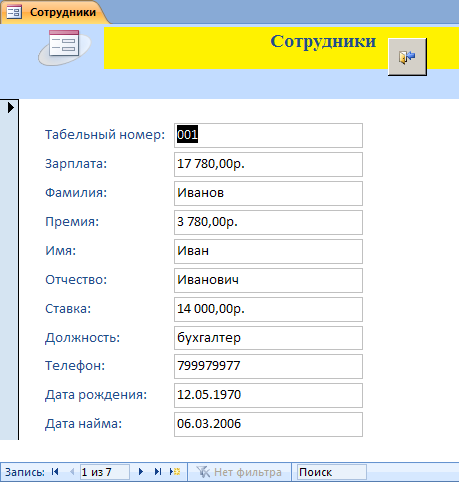Click the Премия field 3 780,00р.

point(268,222)
